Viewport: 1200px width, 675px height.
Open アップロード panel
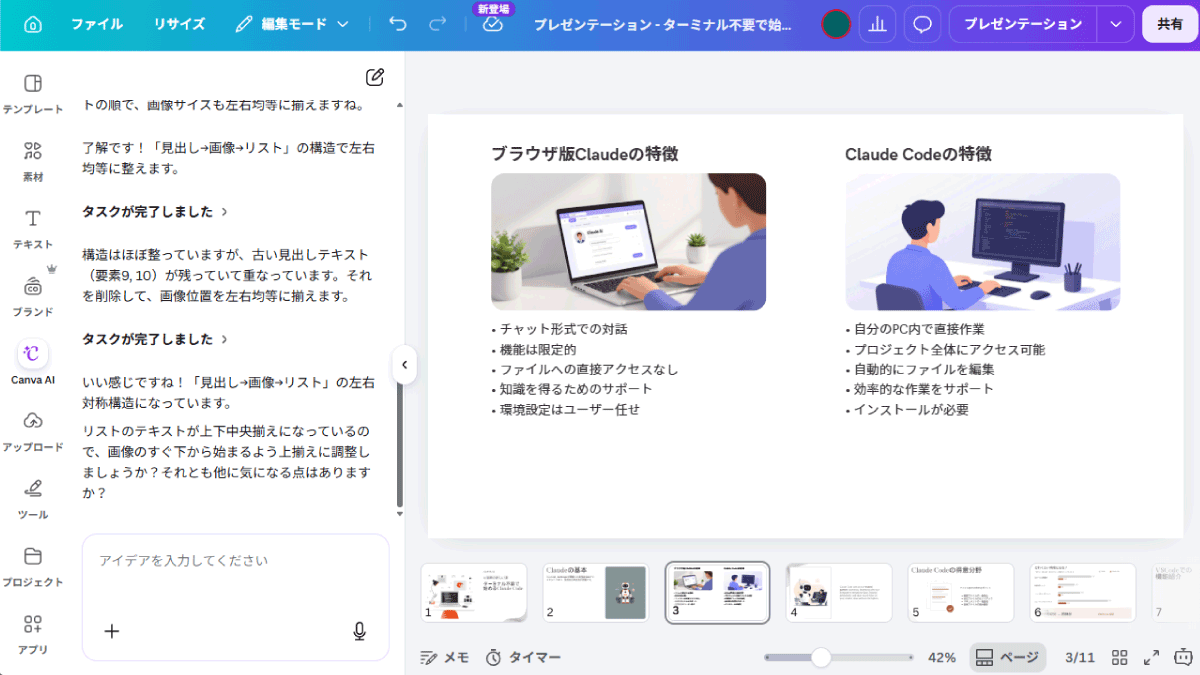(x=33, y=431)
